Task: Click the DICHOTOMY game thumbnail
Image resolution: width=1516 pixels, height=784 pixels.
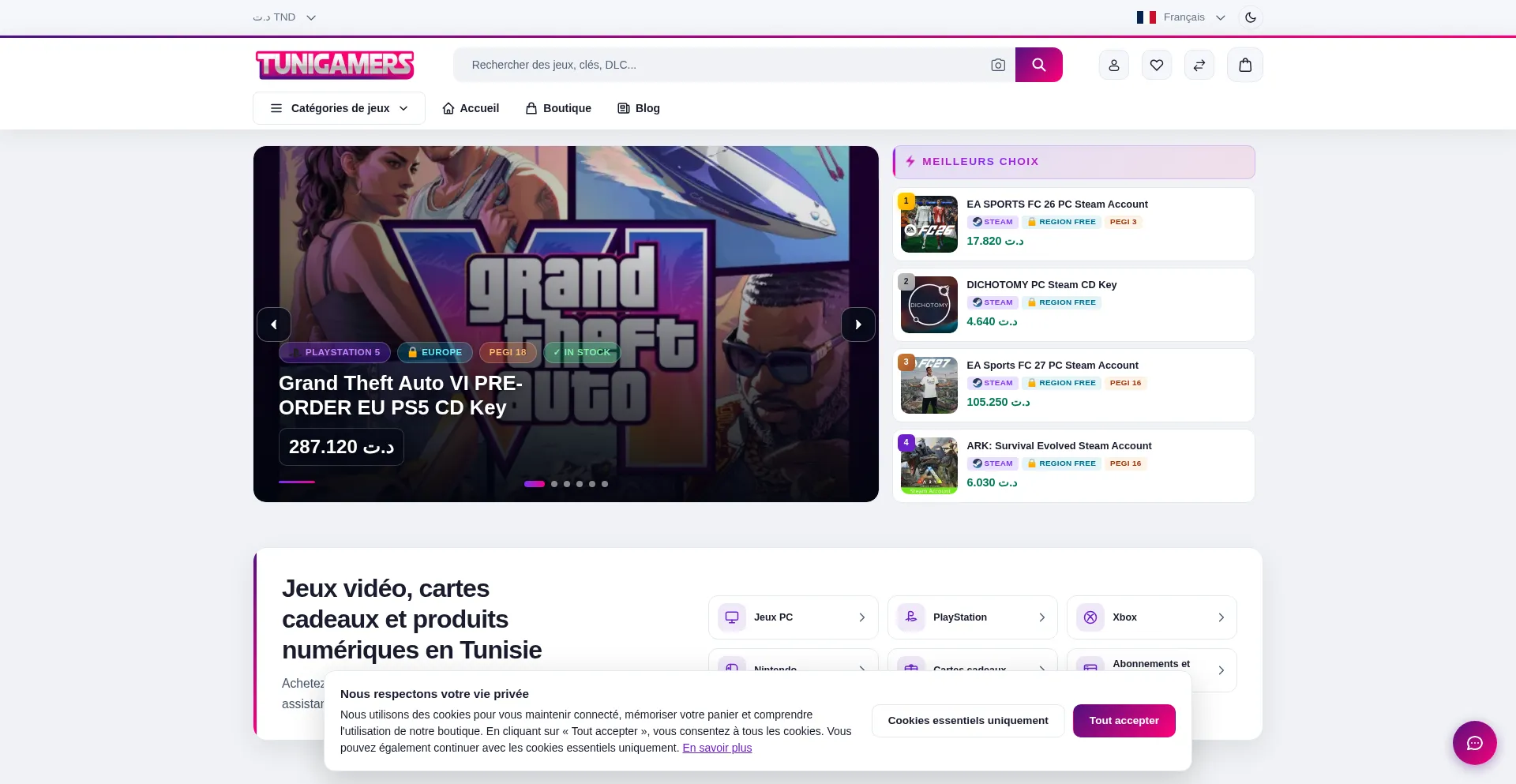Action: [929, 305]
